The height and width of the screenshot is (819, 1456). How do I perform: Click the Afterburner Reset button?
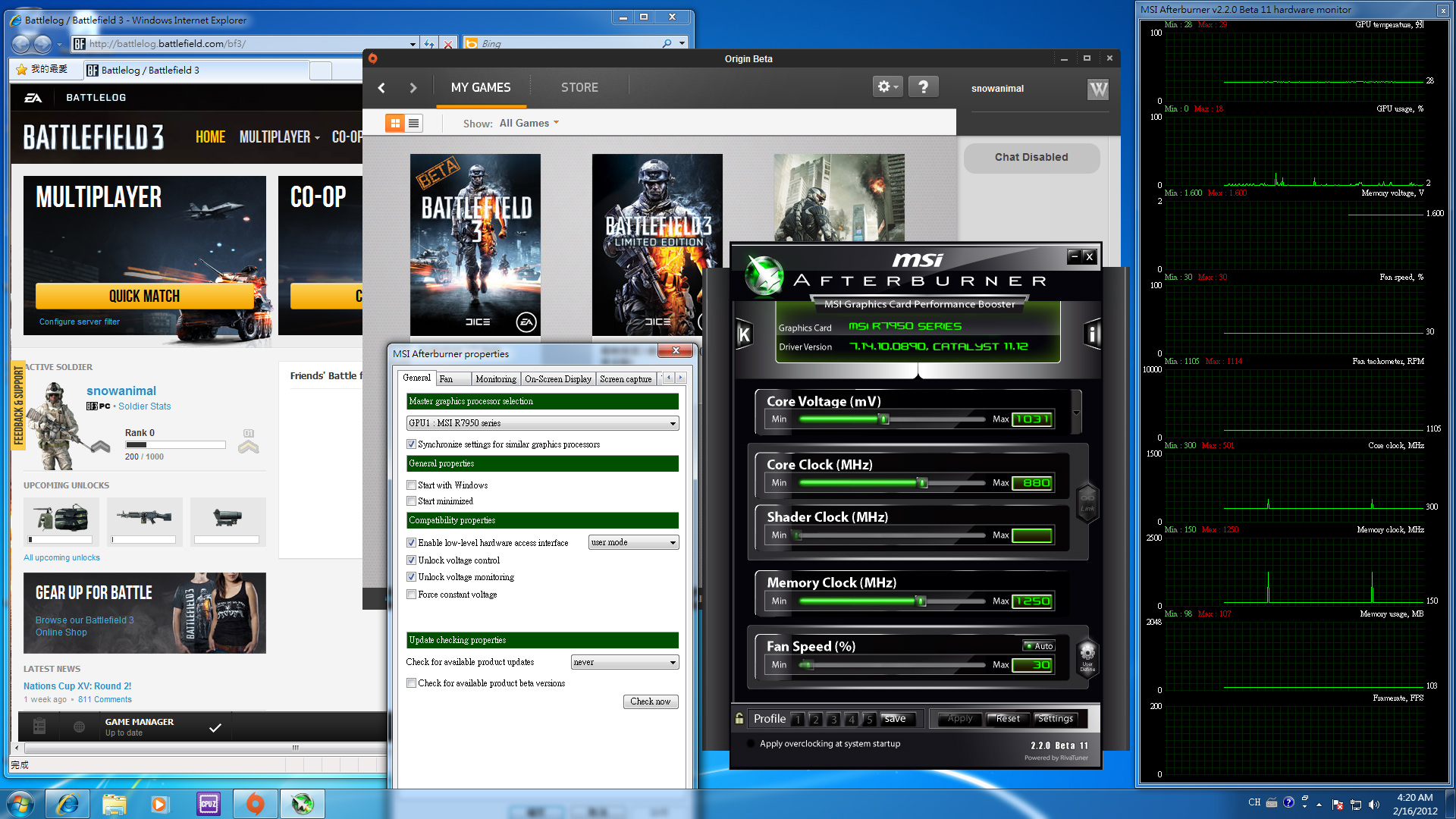[x=1008, y=718]
